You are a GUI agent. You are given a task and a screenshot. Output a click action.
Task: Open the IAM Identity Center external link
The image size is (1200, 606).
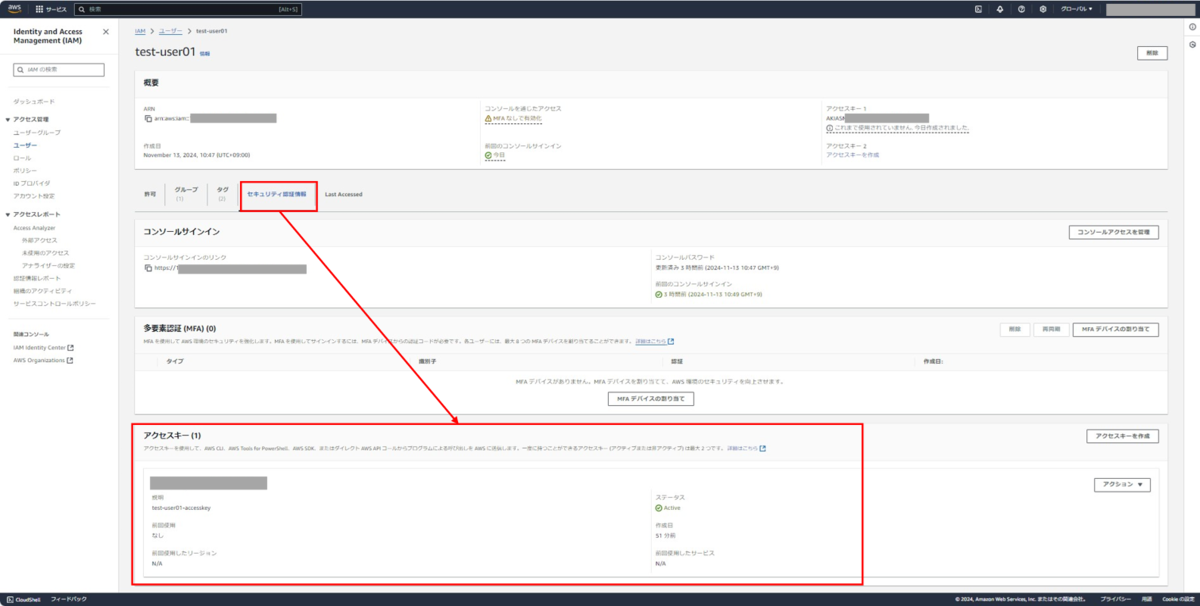tap(43, 348)
